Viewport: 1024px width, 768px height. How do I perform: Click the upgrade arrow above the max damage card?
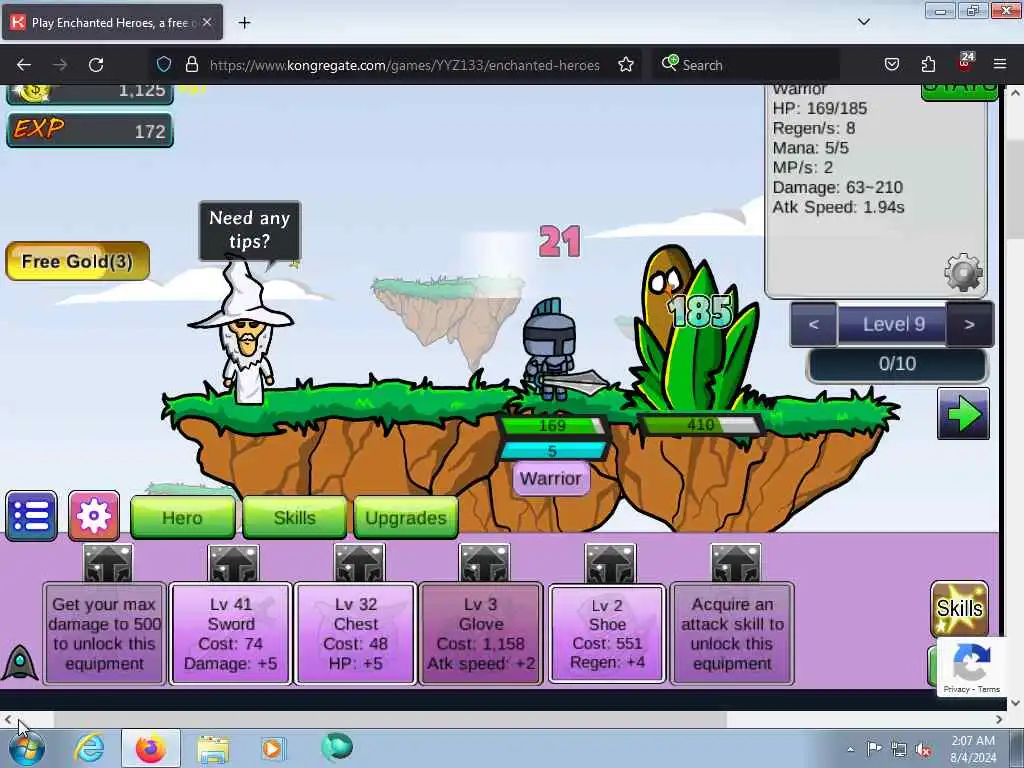108,563
